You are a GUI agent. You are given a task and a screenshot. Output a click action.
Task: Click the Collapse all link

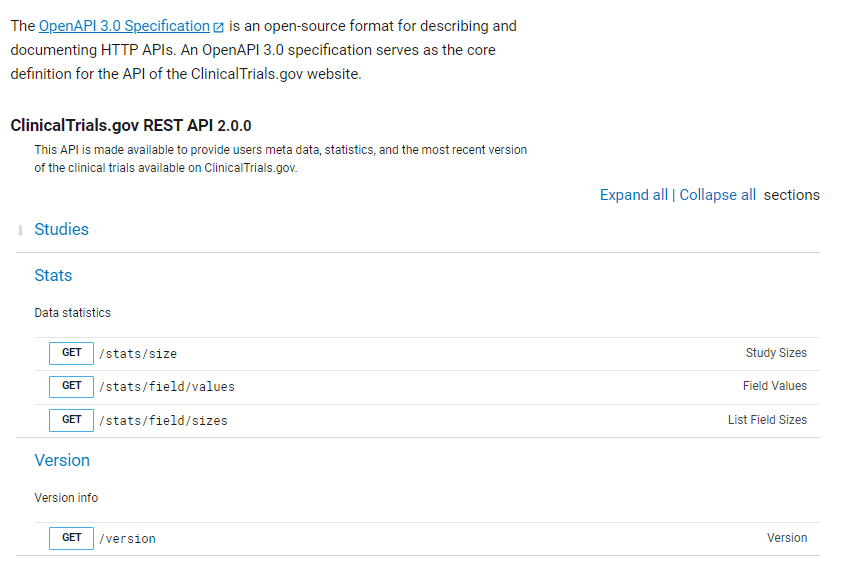click(x=717, y=195)
